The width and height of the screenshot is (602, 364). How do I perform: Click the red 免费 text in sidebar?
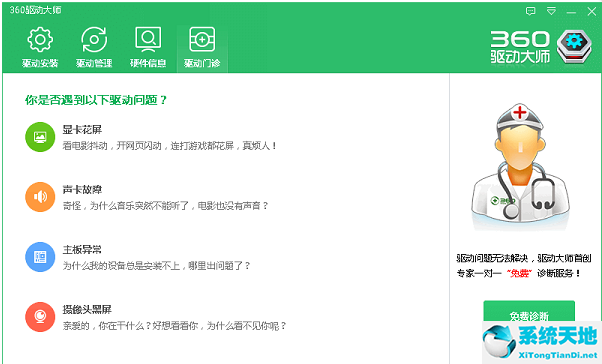pos(519,273)
